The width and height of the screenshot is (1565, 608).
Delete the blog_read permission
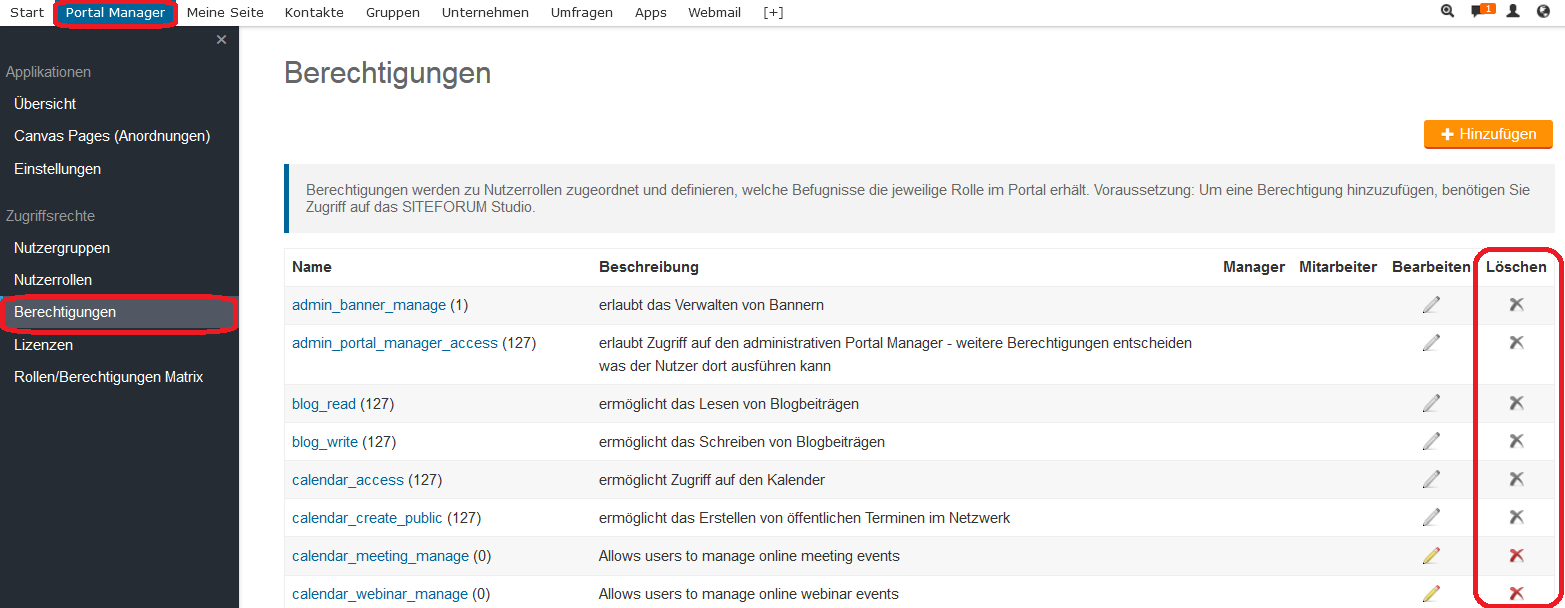pyautogui.click(x=1516, y=403)
